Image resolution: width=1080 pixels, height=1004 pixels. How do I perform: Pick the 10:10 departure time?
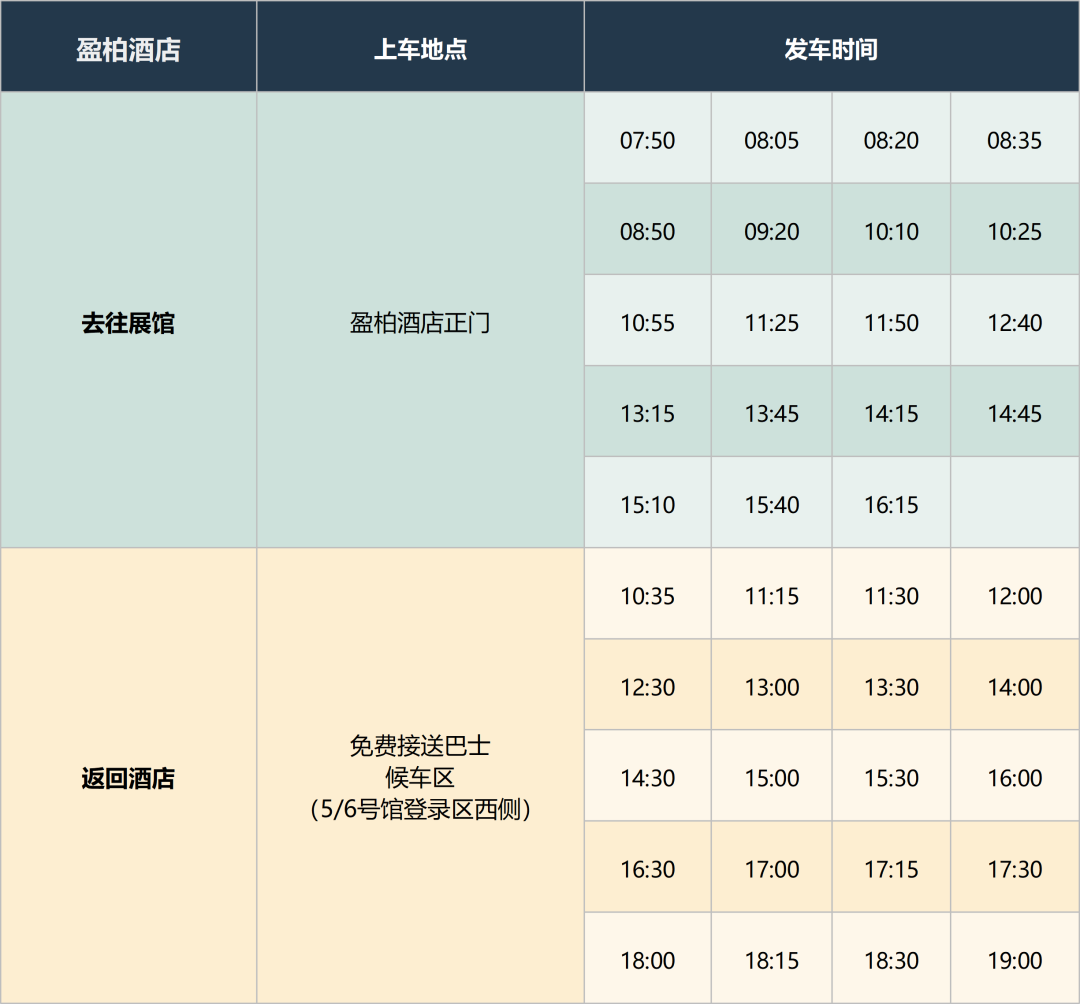tap(891, 229)
